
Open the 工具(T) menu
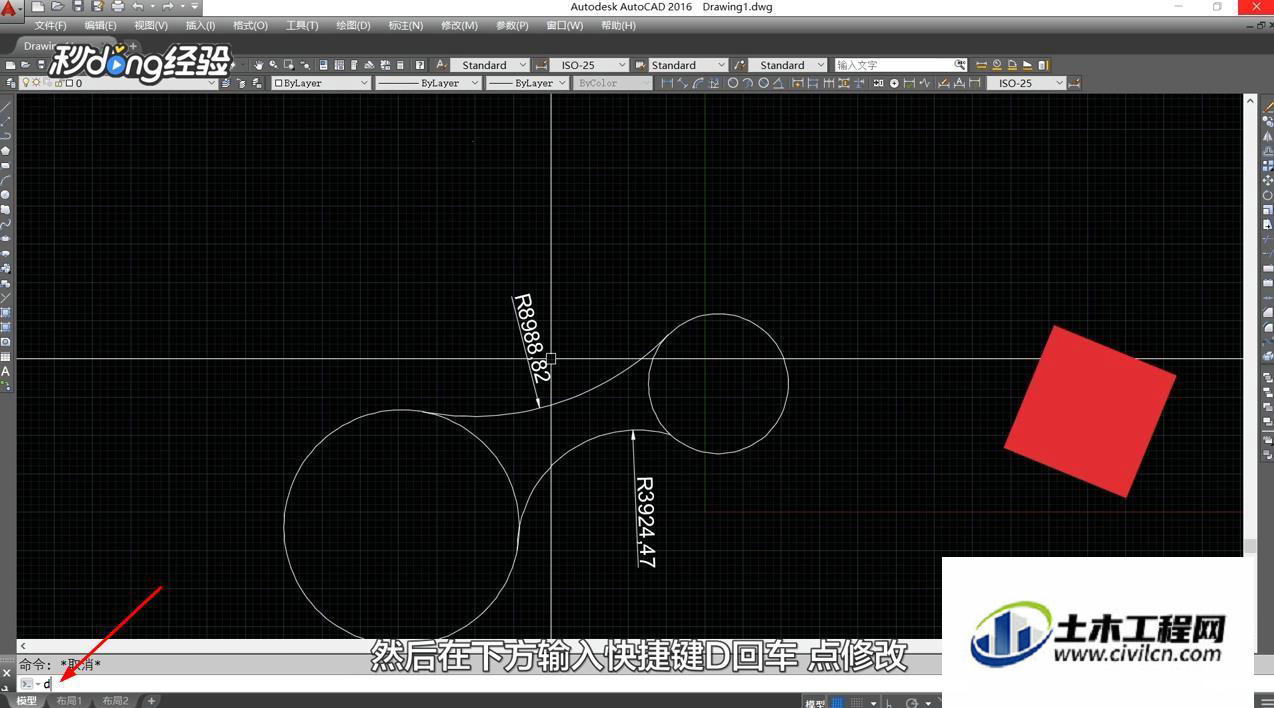click(x=302, y=25)
